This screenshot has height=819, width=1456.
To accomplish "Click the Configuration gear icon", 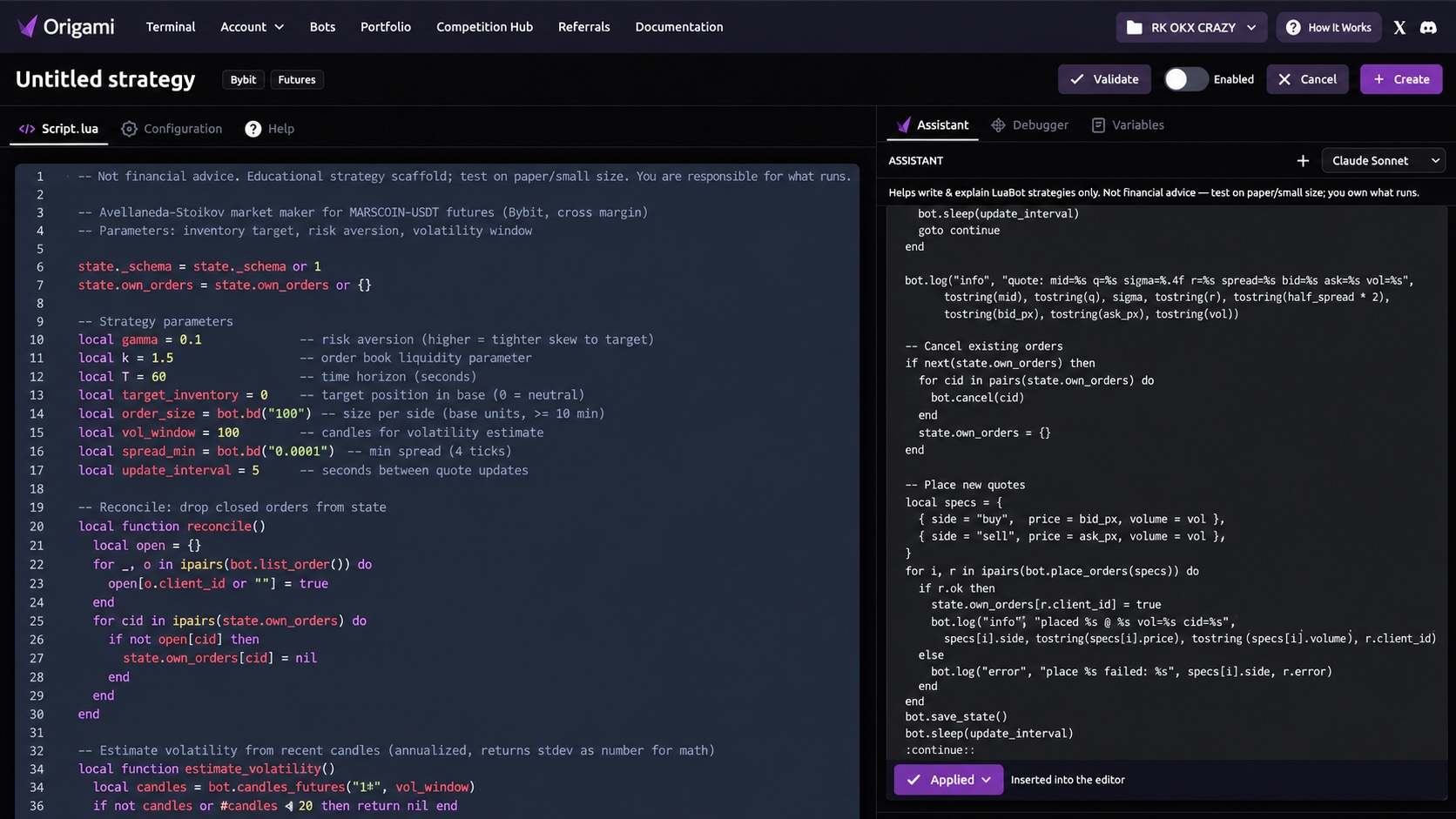I will click(x=129, y=129).
